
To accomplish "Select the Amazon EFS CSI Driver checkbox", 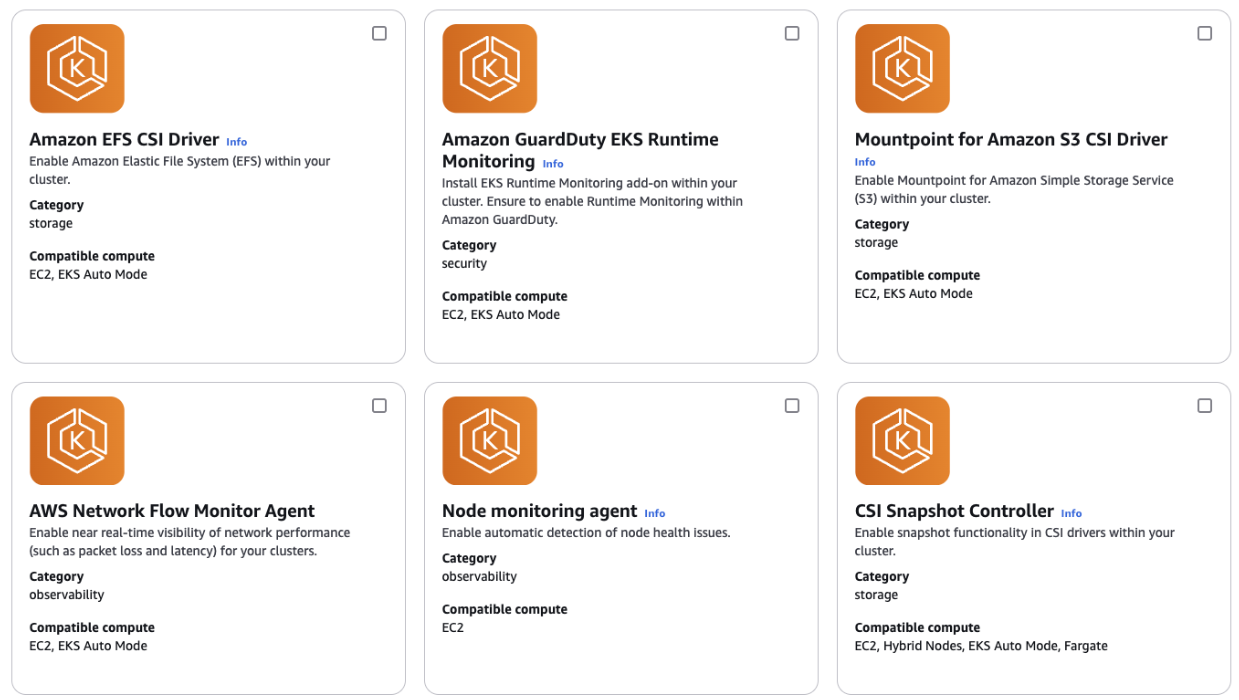I will coord(379,33).
